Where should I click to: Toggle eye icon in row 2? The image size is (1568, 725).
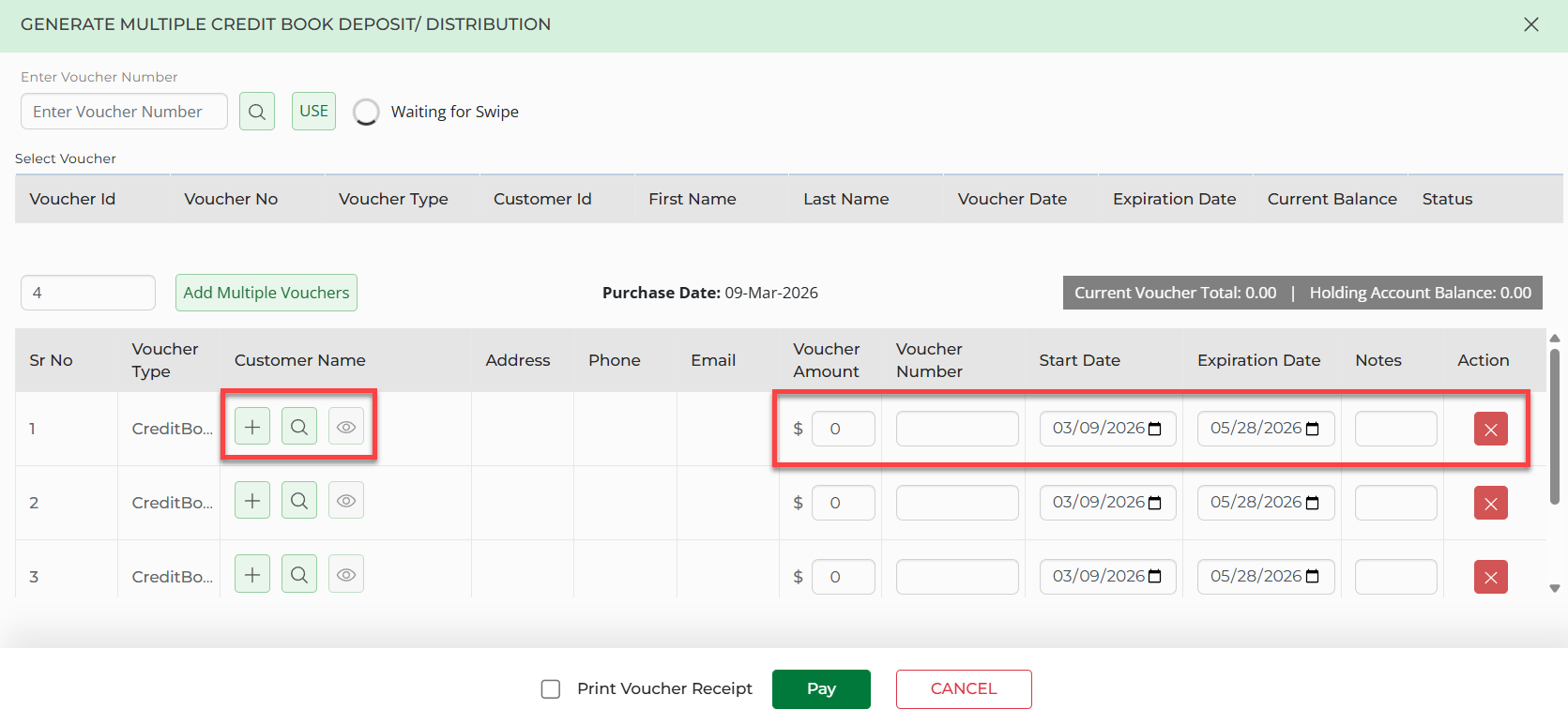346,501
